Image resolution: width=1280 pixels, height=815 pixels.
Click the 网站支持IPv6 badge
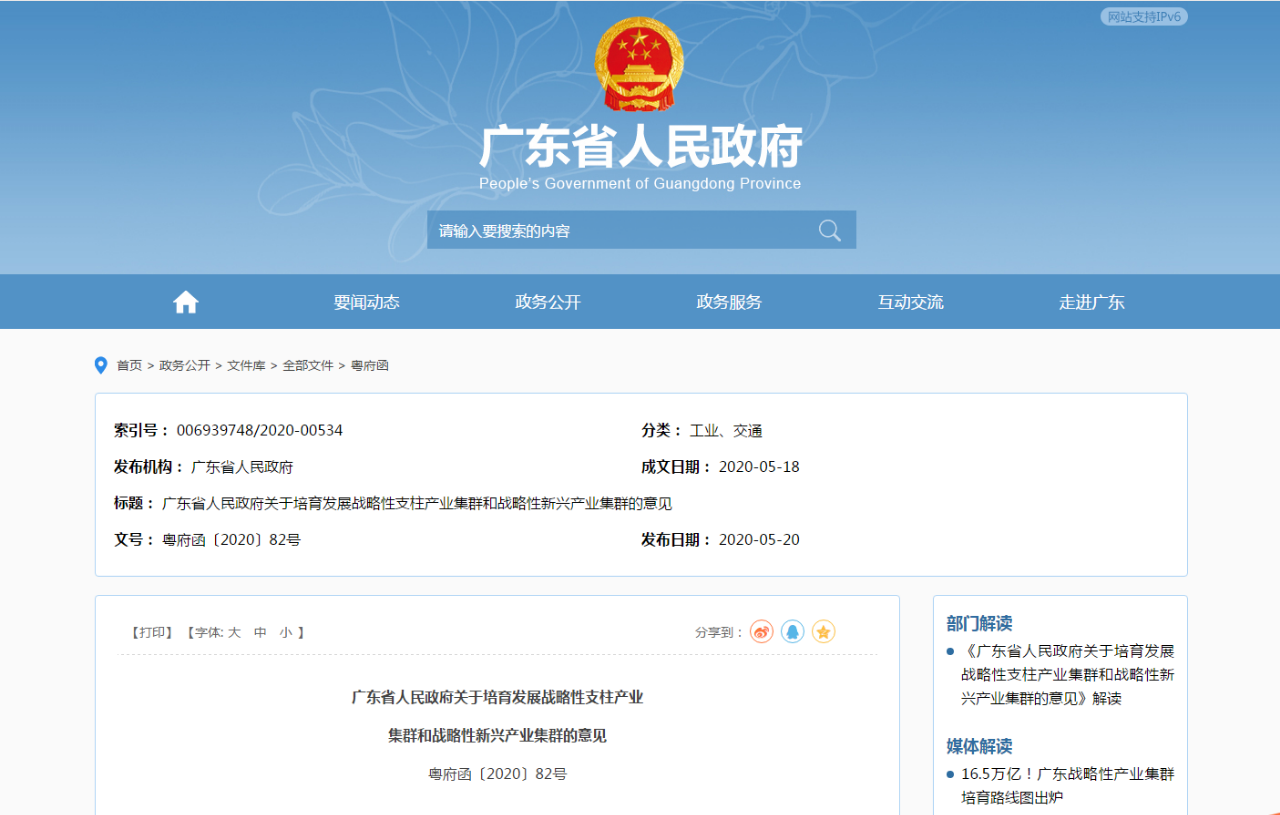tap(1144, 17)
